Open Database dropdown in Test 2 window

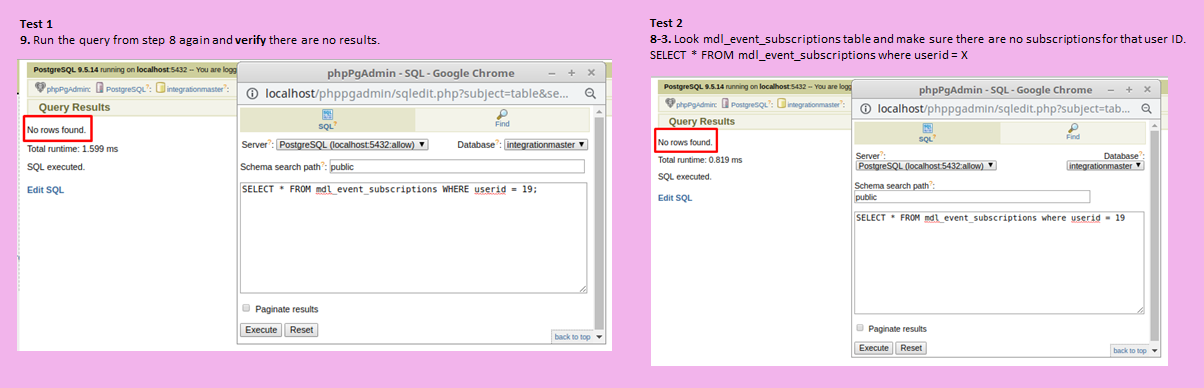(x=1106, y=165)
